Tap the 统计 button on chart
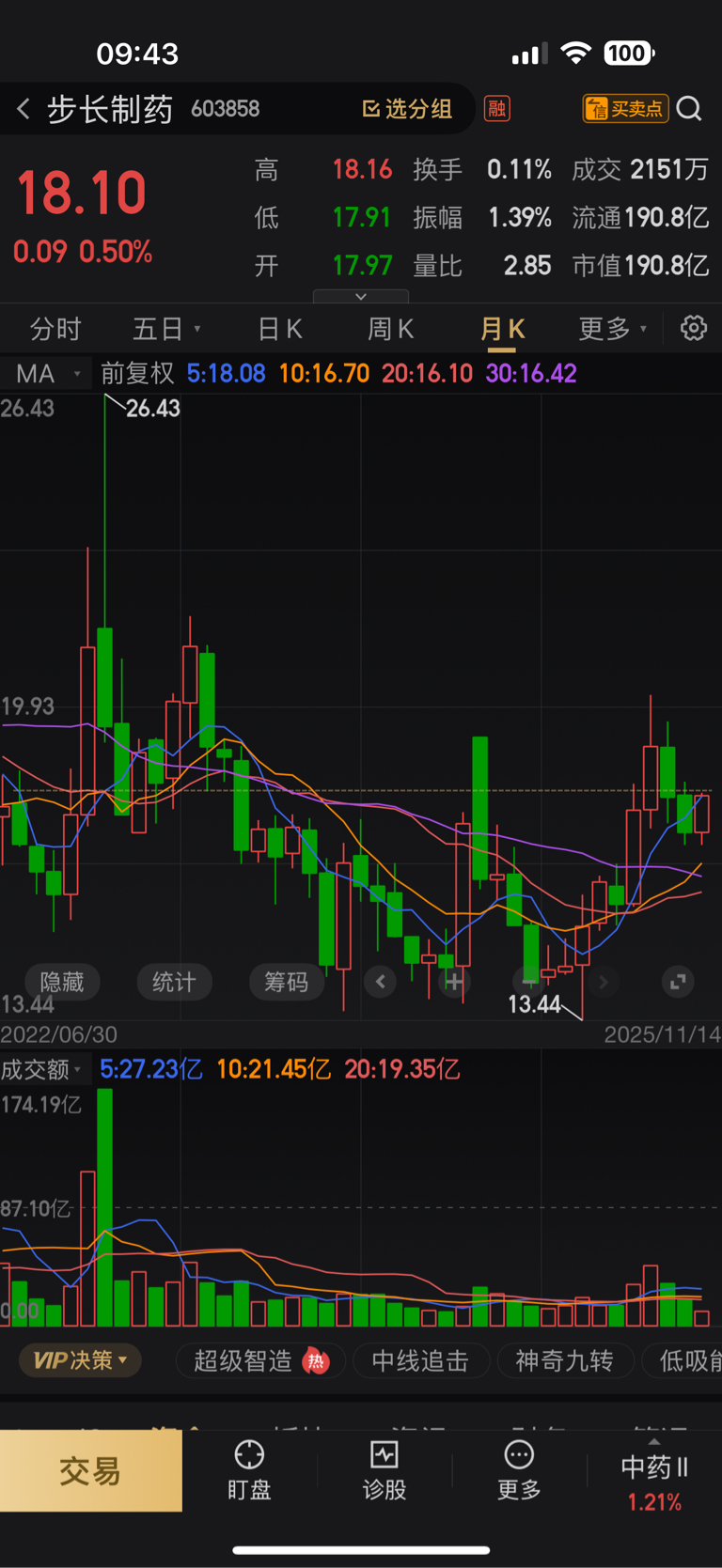Viewport: 722px width, 1568px height. 174,982
